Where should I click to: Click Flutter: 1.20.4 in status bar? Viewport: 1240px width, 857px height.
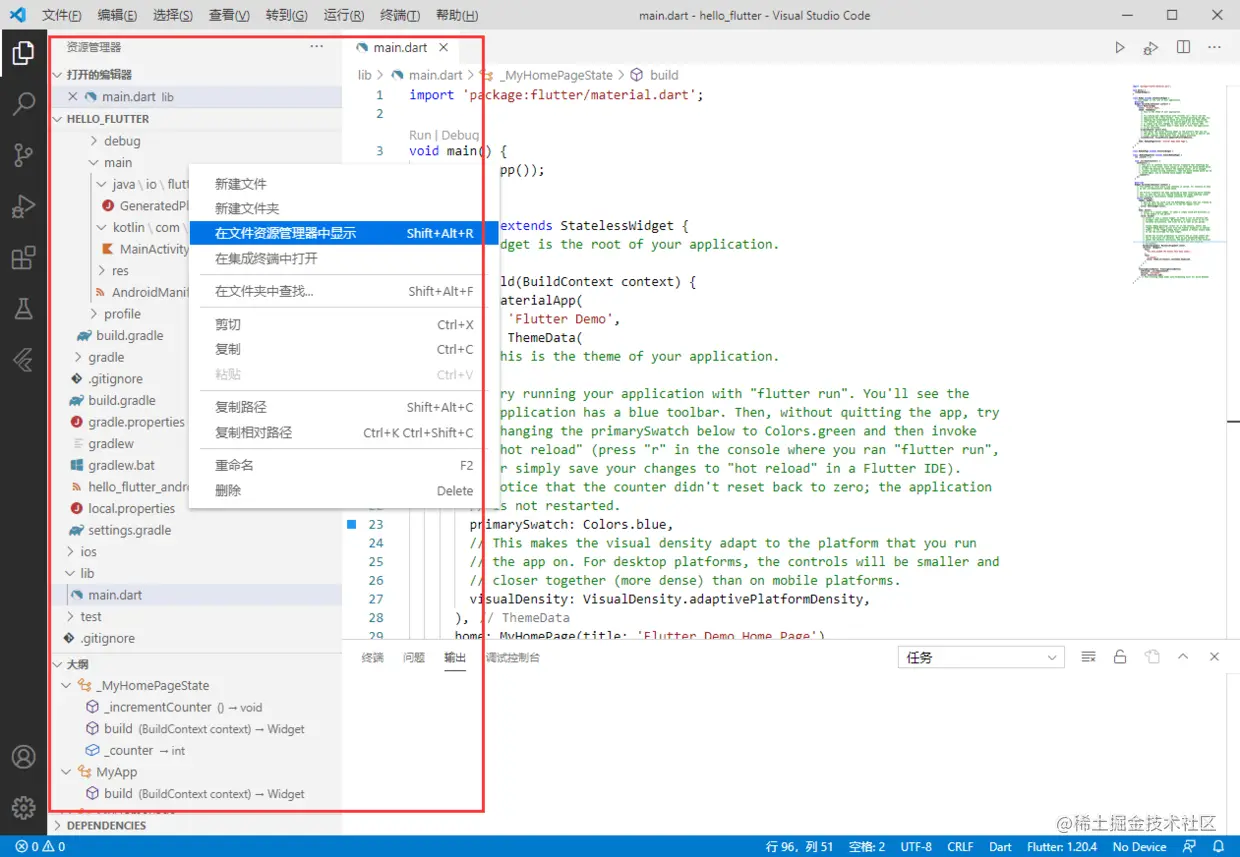pos(1061,846)
